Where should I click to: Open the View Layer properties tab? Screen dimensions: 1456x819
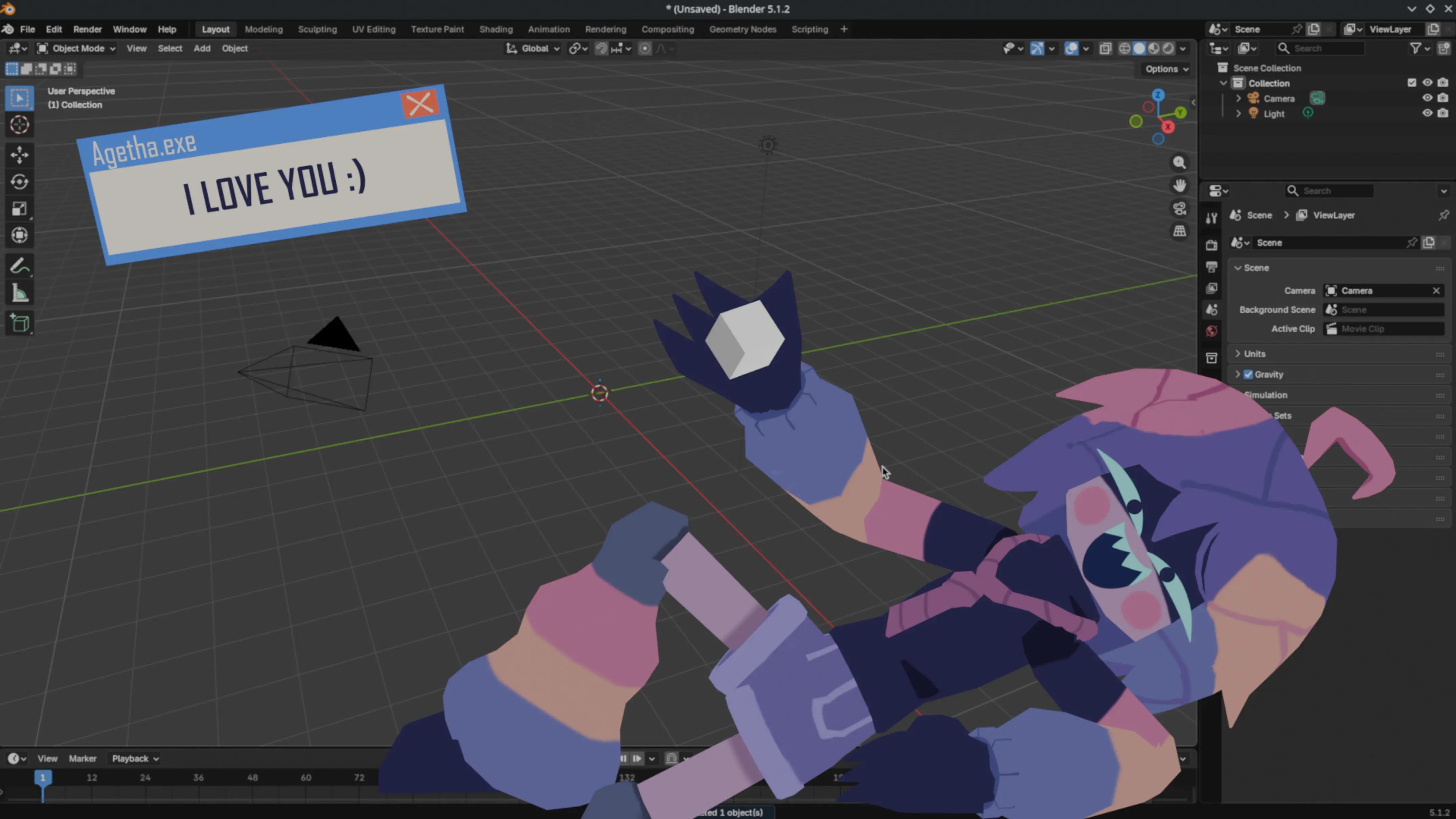(x=1211, y=288)
